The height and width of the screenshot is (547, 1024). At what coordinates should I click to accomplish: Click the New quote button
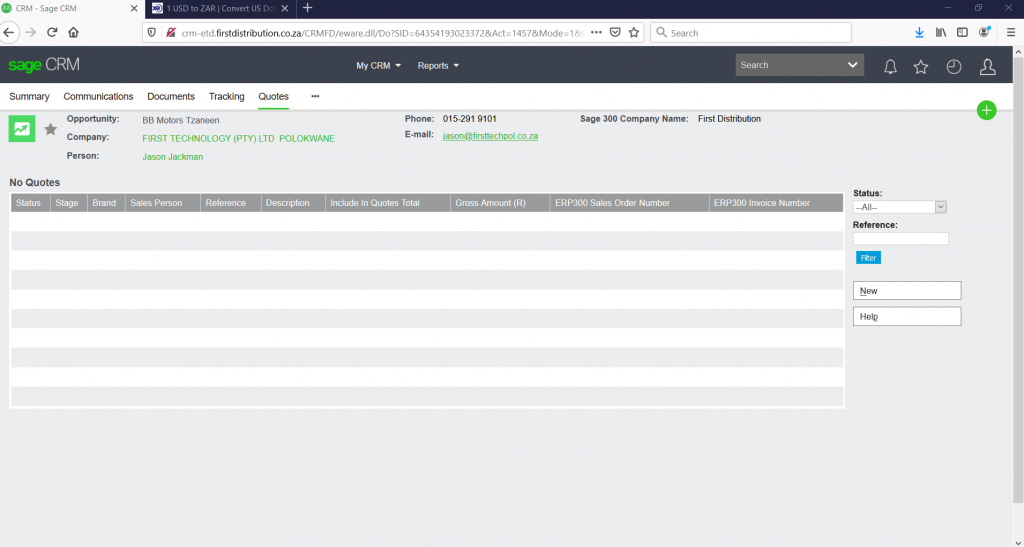pos(906,291)
